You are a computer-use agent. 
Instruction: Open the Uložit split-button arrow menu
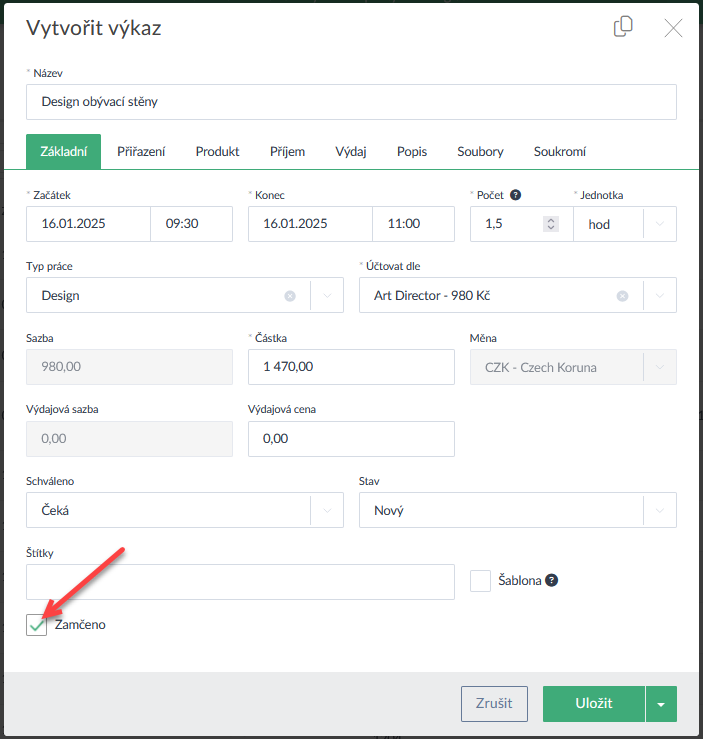pyautogui.click(x=661, y=703)
